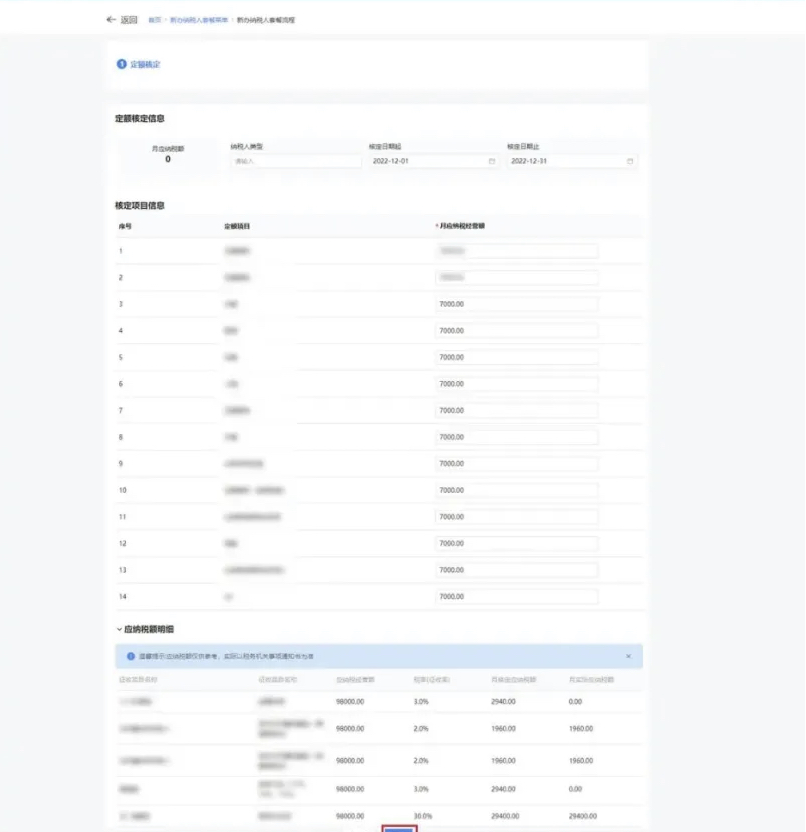Open the 纳税人类型 selection field
Screen dimensions: 806x832
pos(295,161)
